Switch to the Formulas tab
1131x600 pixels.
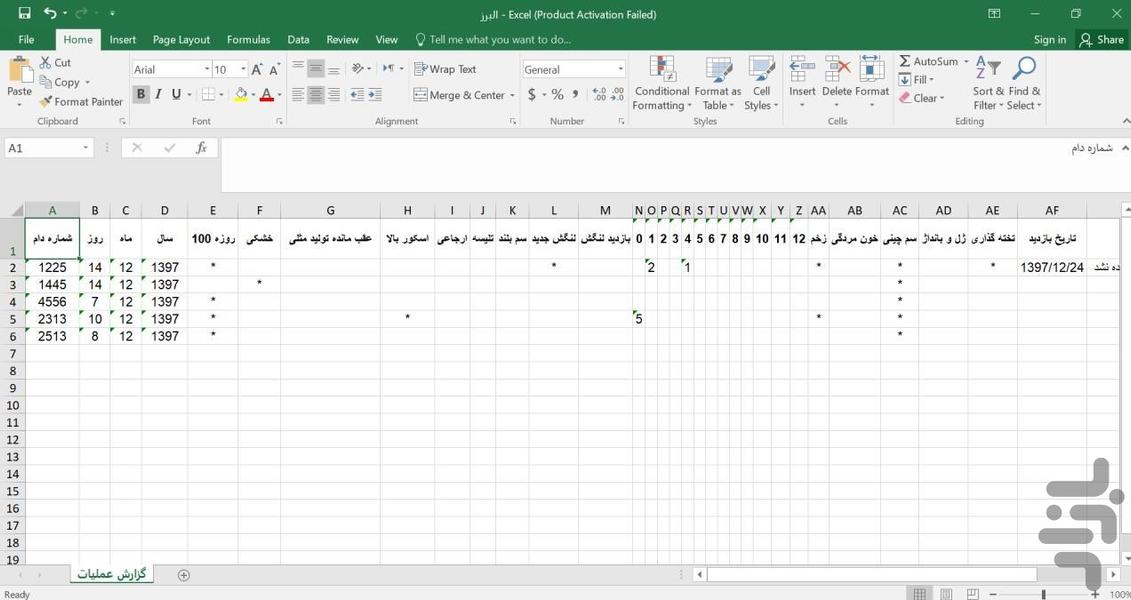click(x=248, y=40)
